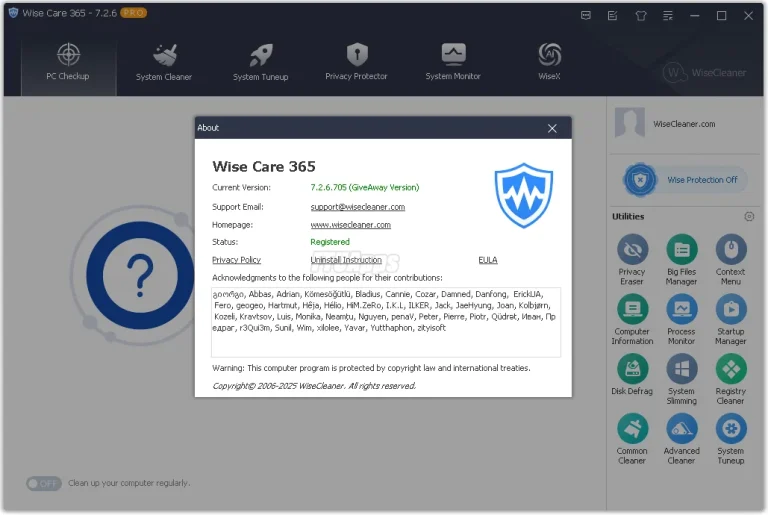
Task: Launch the Advanced Cleaner utility
Action: tap(681, 431)
